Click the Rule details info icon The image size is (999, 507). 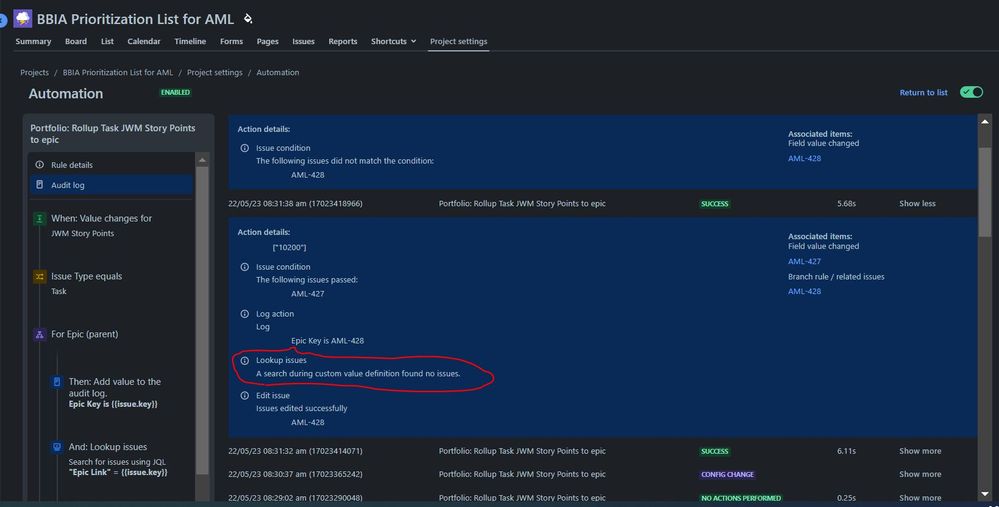40,164
